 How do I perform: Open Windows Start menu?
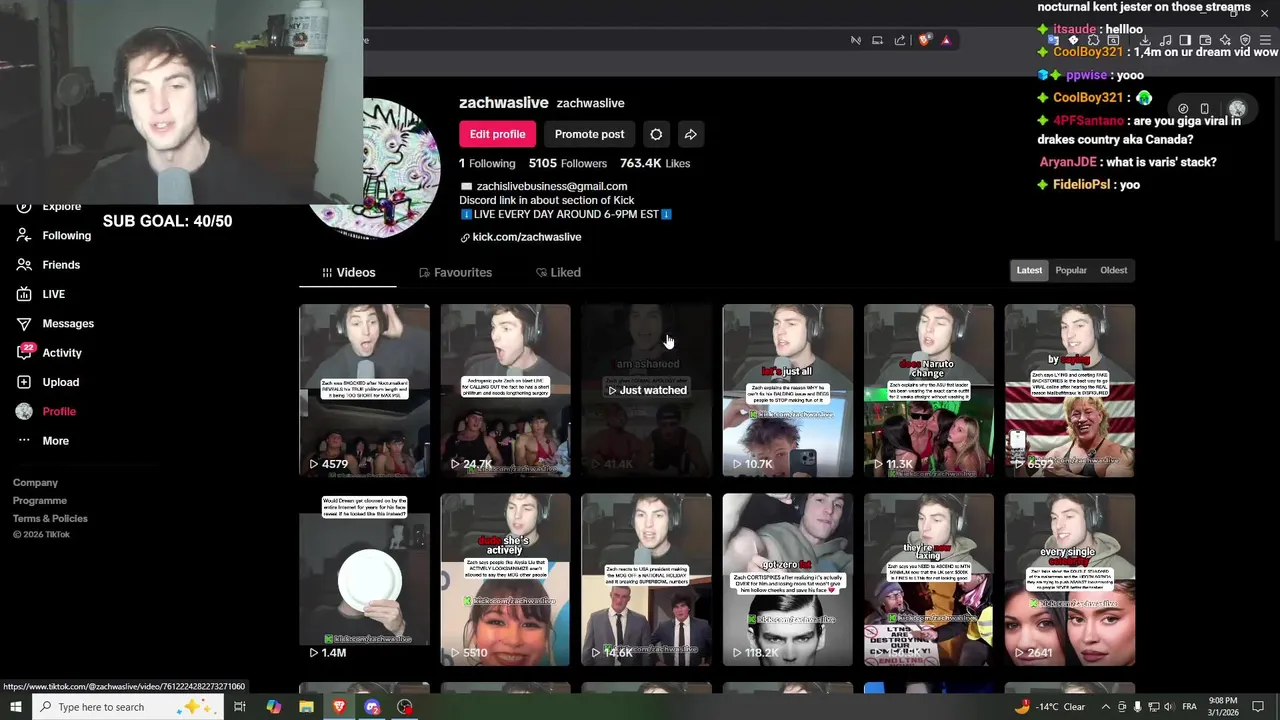click(x=16, y=707)
